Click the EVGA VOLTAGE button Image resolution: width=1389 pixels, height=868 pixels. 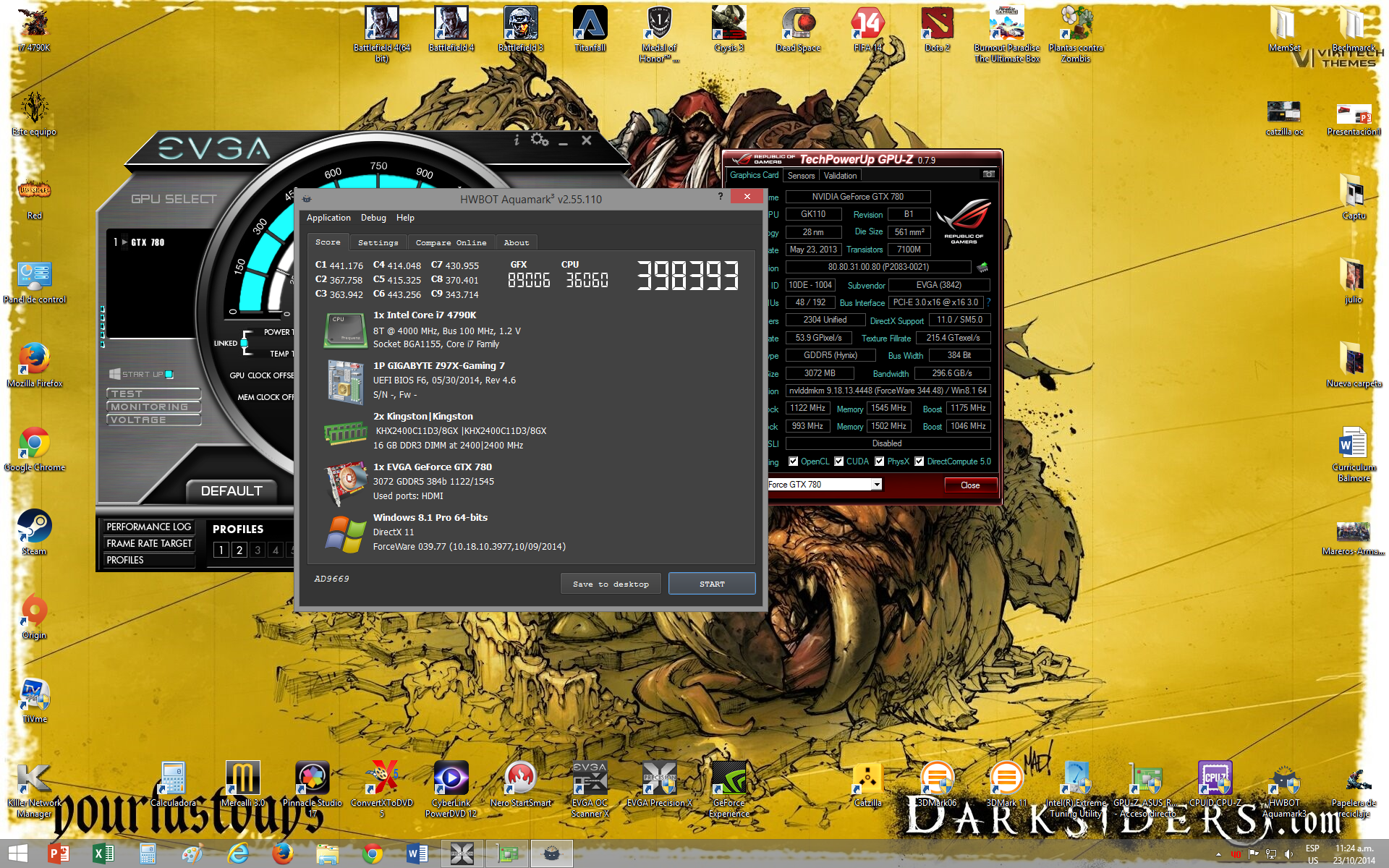tap(153, 420)
